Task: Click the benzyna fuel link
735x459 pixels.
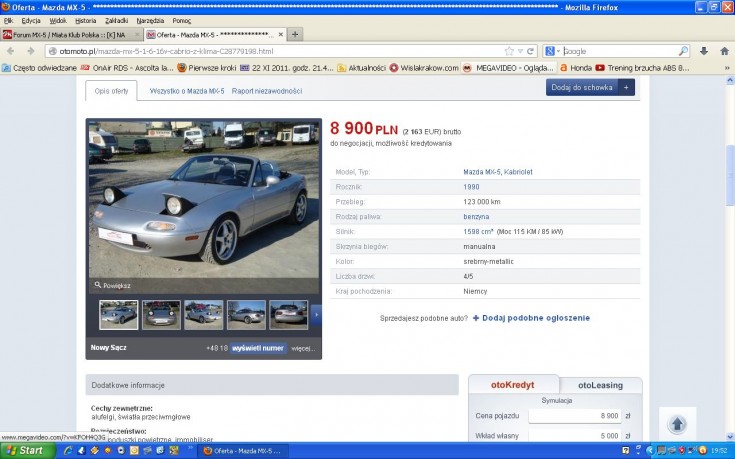Action: [476, 217]
